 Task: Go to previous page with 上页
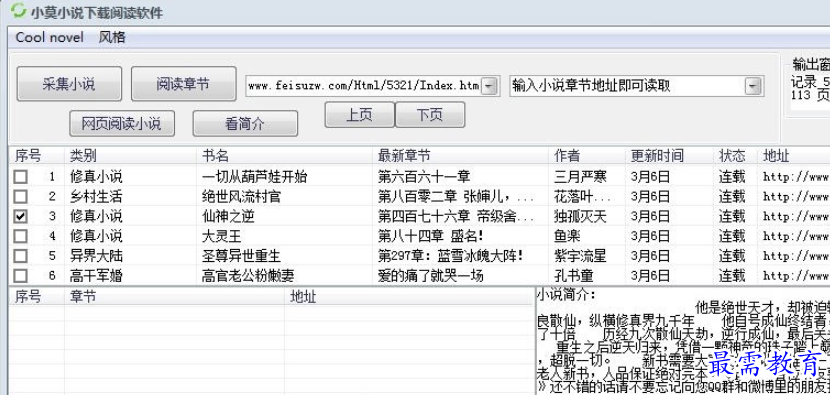pos(359,115)
